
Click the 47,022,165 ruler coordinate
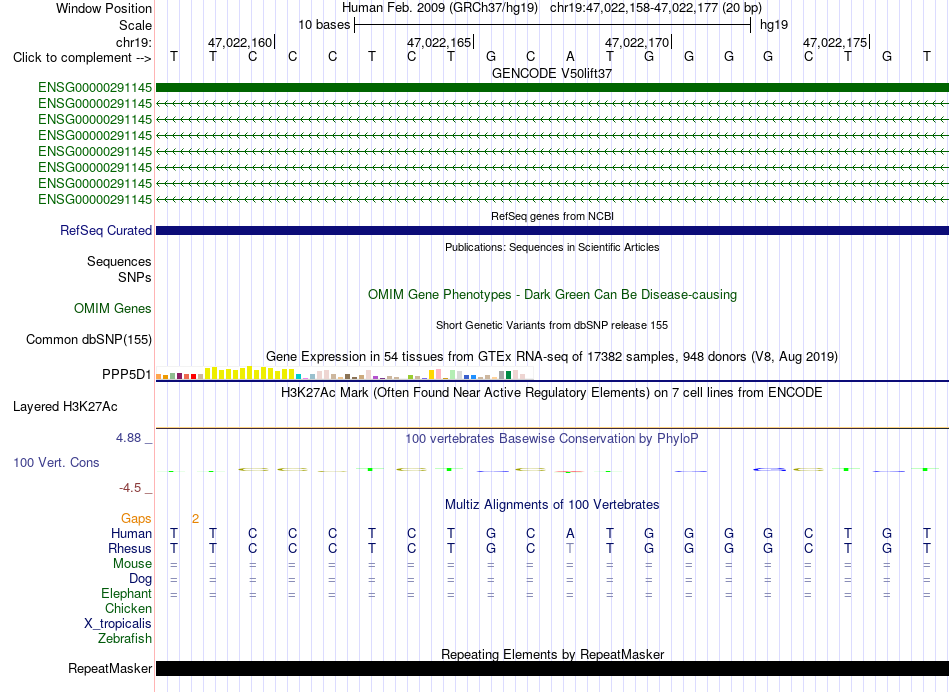439,42
